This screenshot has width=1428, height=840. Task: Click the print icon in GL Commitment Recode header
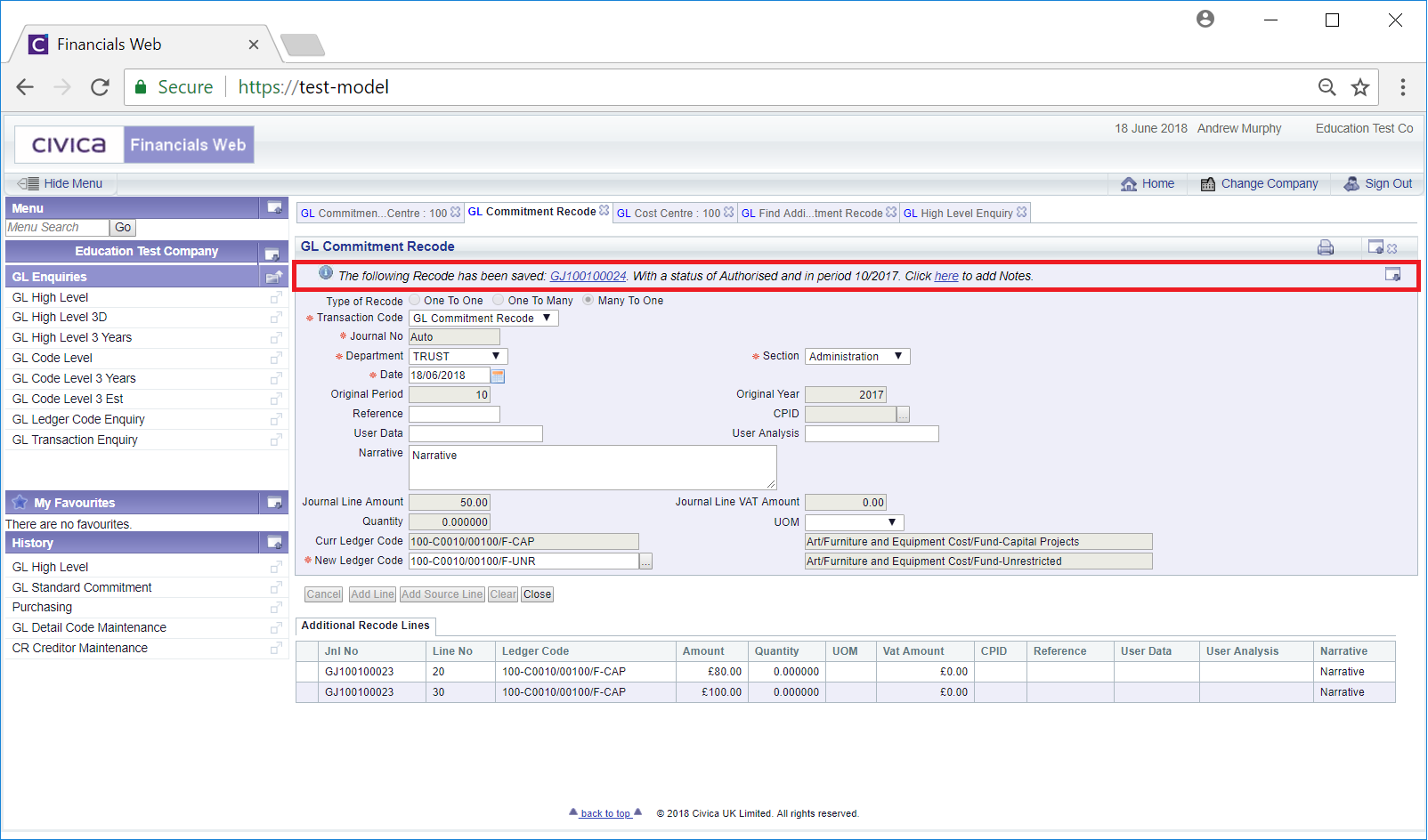(x=1326, y=247)
